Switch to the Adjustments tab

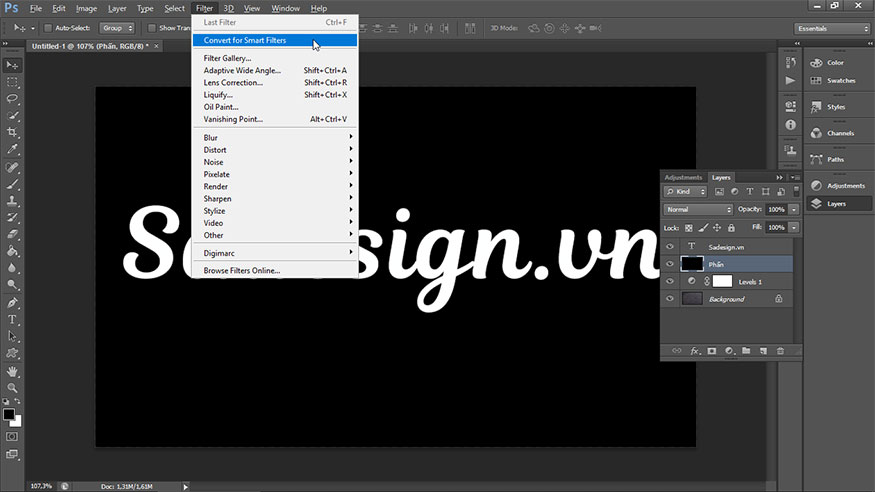[x=683, y=177]
